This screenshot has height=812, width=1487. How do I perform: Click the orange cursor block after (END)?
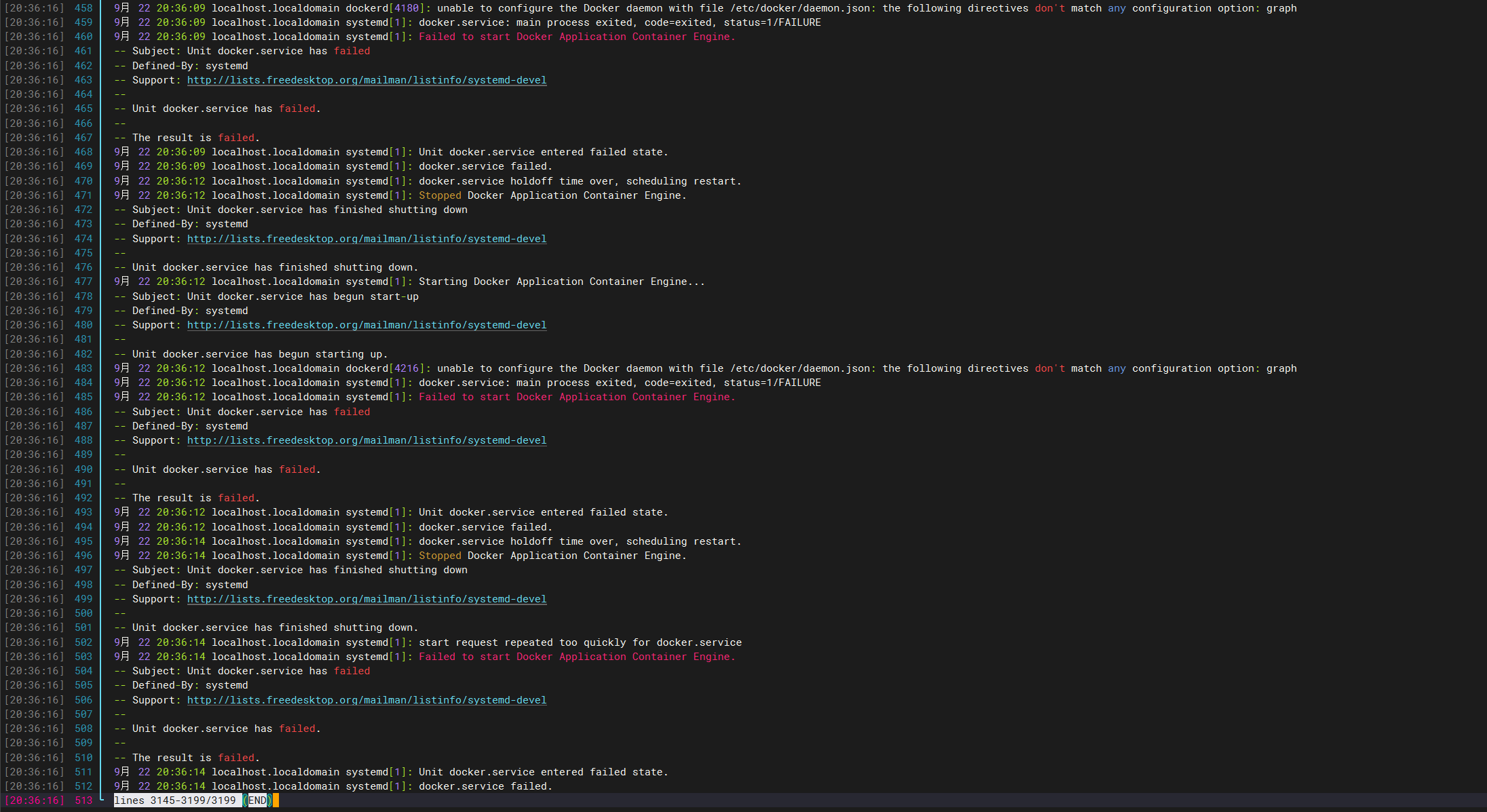(x=276, y=800)
